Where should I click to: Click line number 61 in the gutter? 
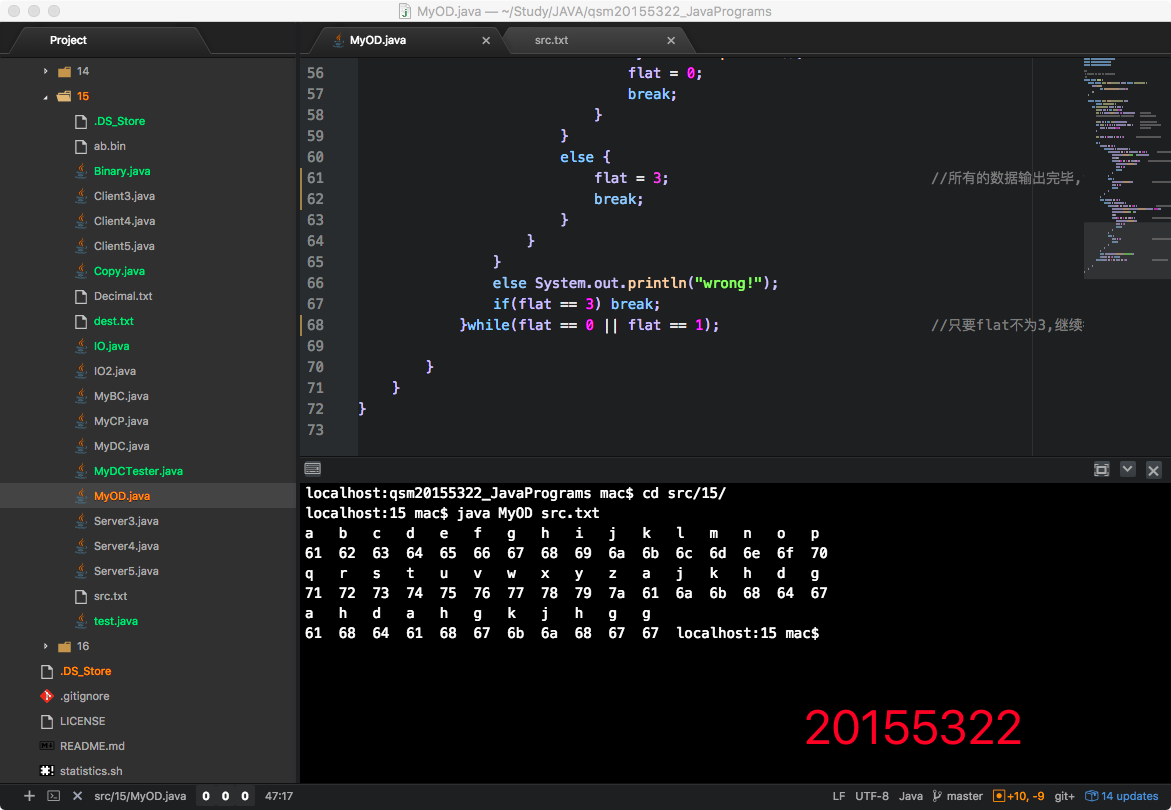click(x=315, y=178)
